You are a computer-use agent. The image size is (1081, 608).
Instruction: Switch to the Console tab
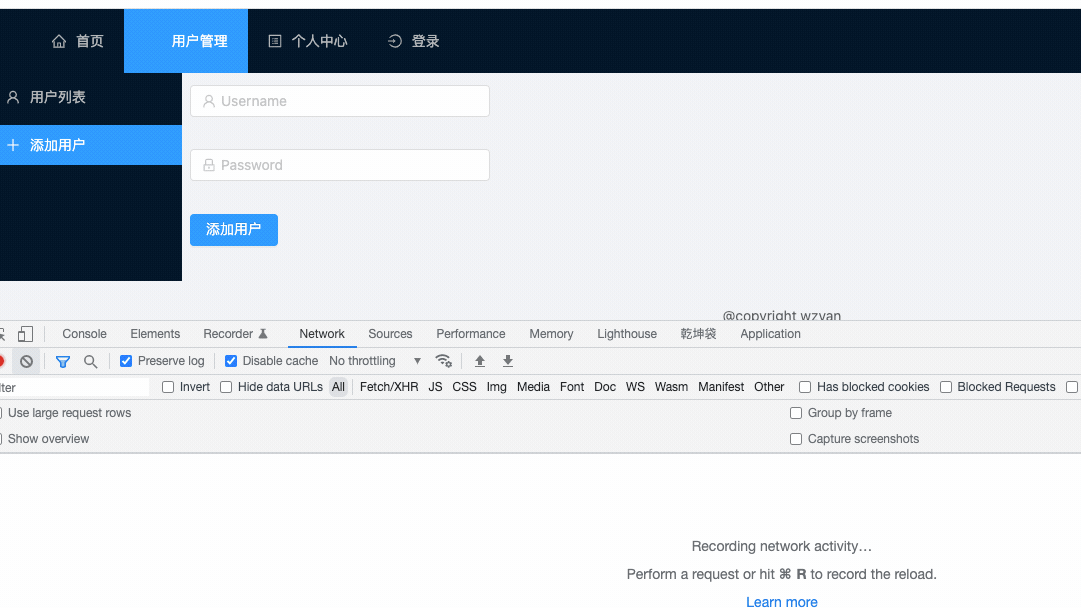[84, 334]
